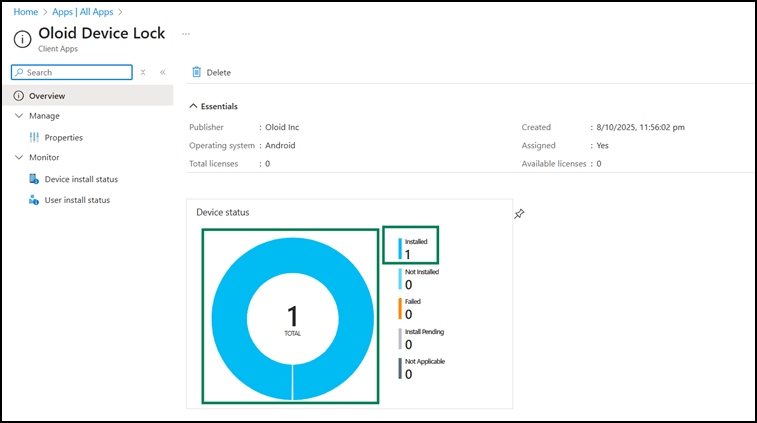Open the ellipsis more options menu
Image resolution: width=757 pixels, height=423 pixels.
click(x=186, y=34)
